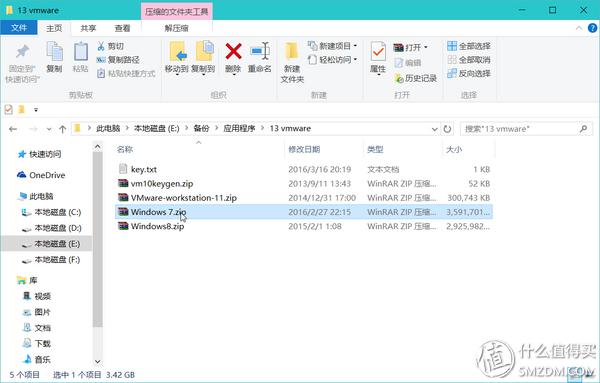Viewport: 600px width, 383px height.
Task: Sort by Type (类型) column header
Action: click(x=375, y=150)
